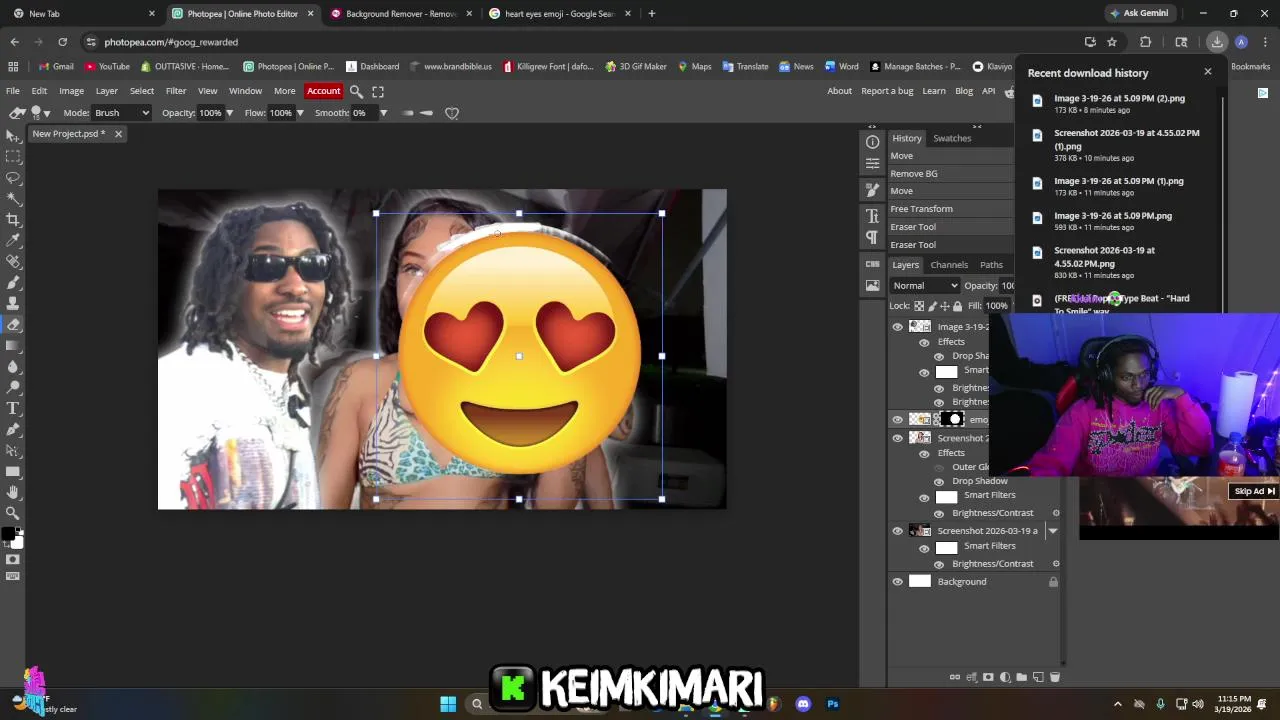Switch to the Swatches tab
The height and width of the screenshot is (720, 1280).
[x=952, y=138]
